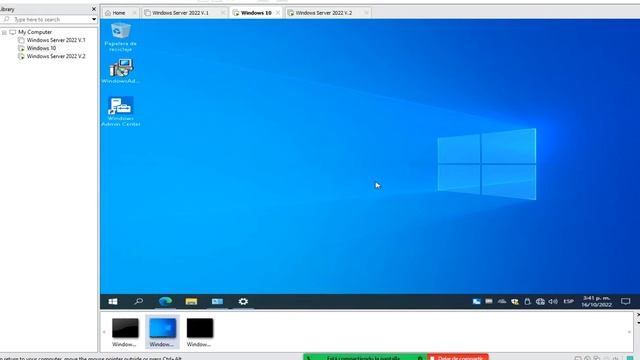Select the first dark VM thumbnail
This screenshot has height=360, width=640.
tap(125, 332)
